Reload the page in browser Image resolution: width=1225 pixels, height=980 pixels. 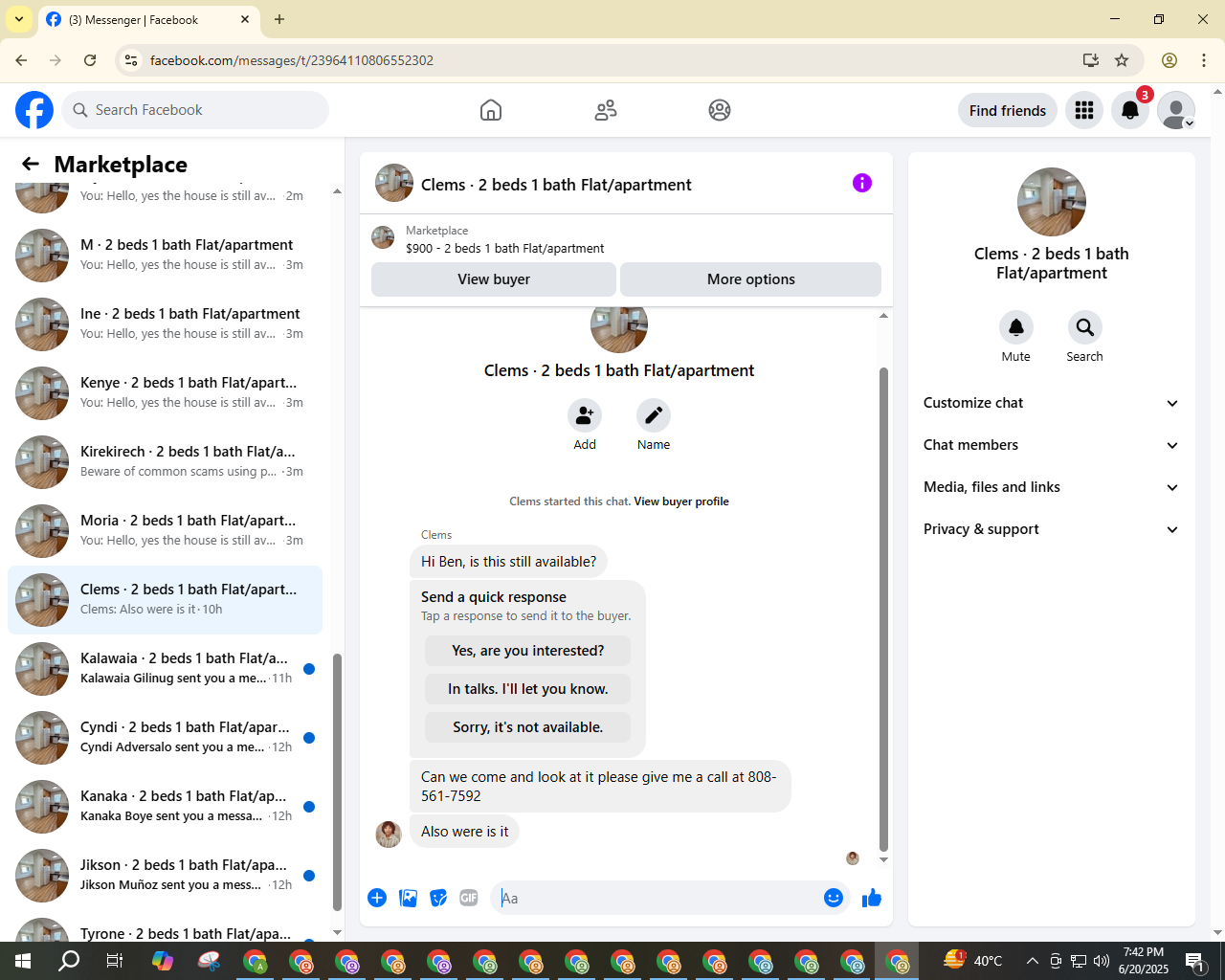tap(90, 60)
